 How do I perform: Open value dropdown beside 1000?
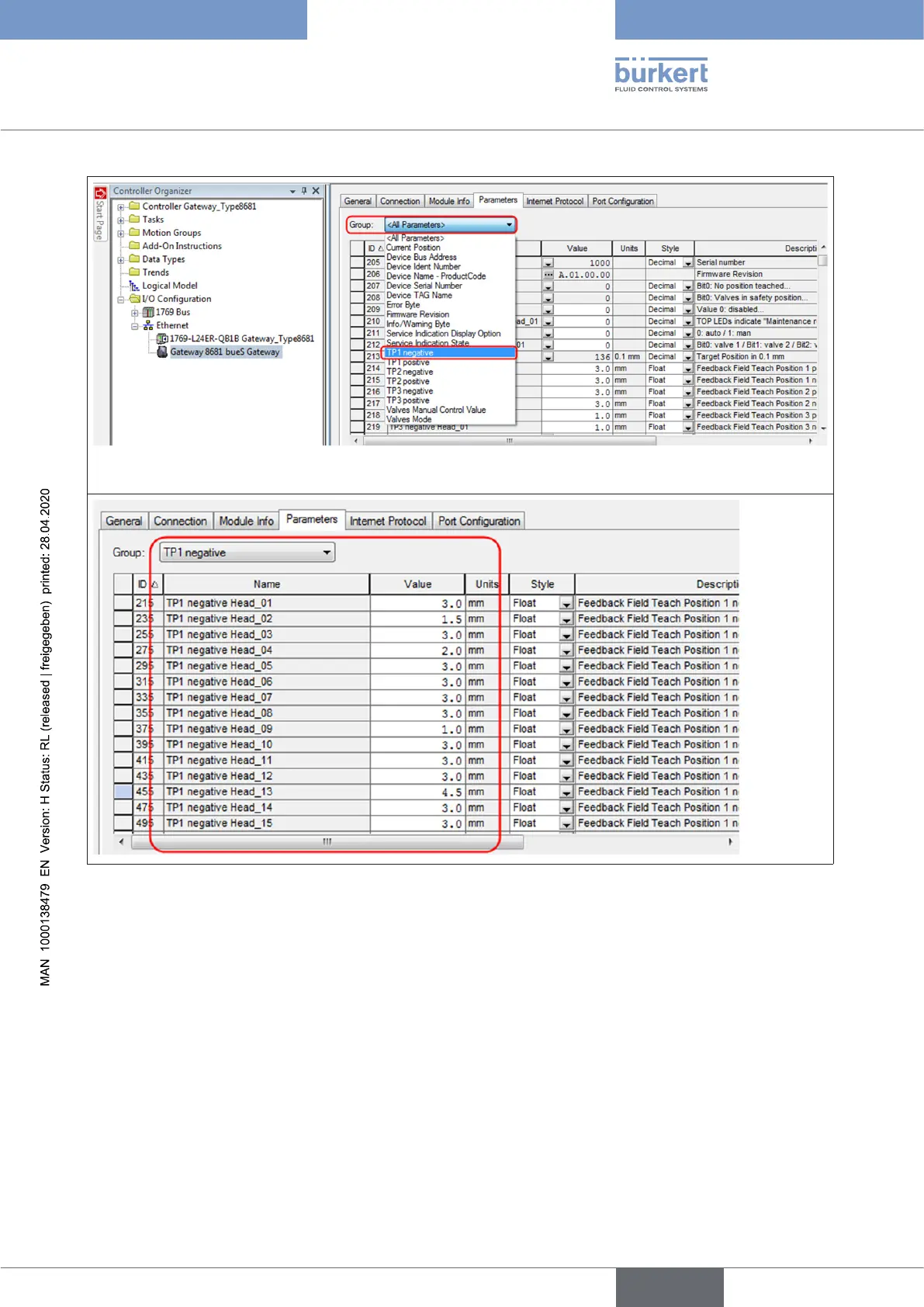tap(549, 263)
